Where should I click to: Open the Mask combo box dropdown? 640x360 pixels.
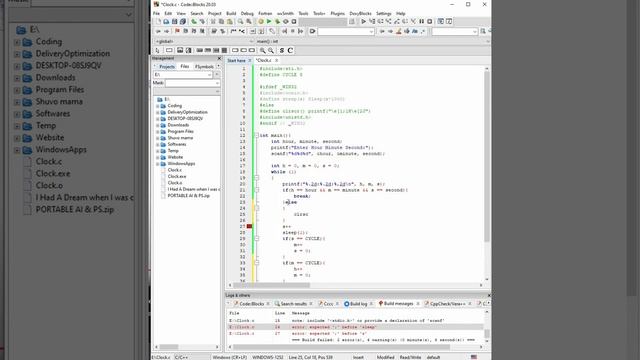click(x=217, y=83)
